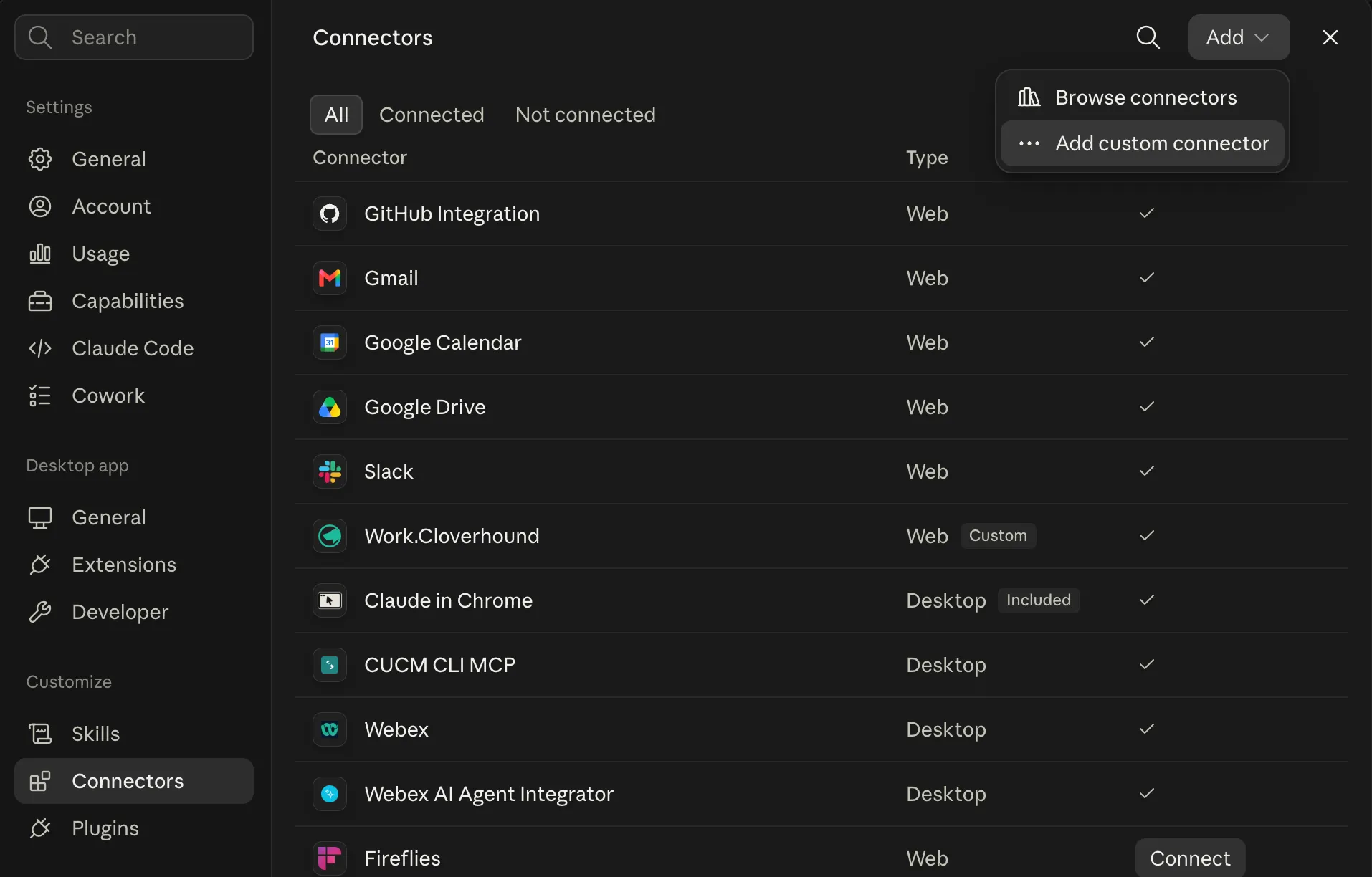Switch to the All filter tab

click(336, 115)
